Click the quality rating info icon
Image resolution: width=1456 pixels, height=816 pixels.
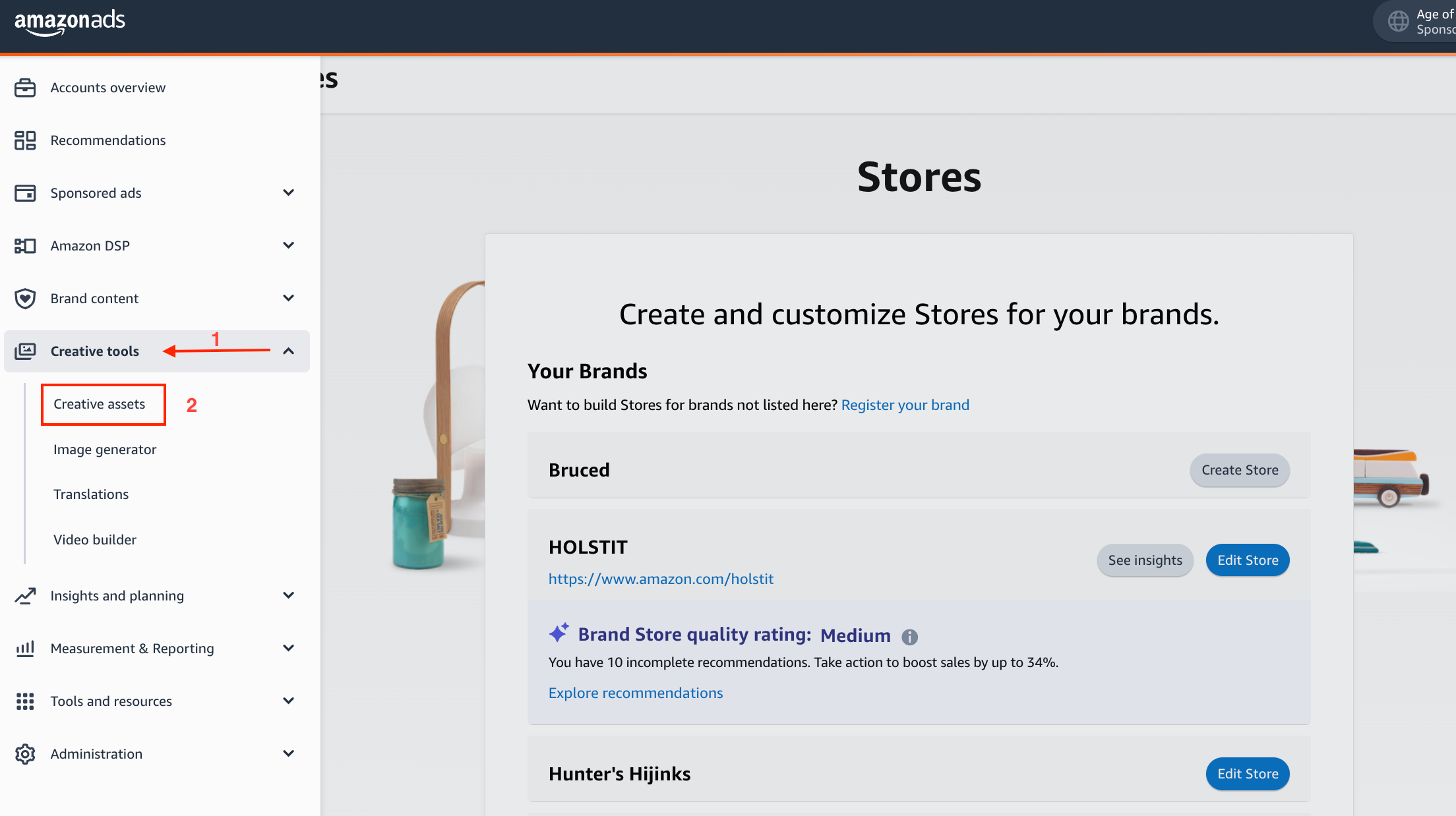point(909,637)
